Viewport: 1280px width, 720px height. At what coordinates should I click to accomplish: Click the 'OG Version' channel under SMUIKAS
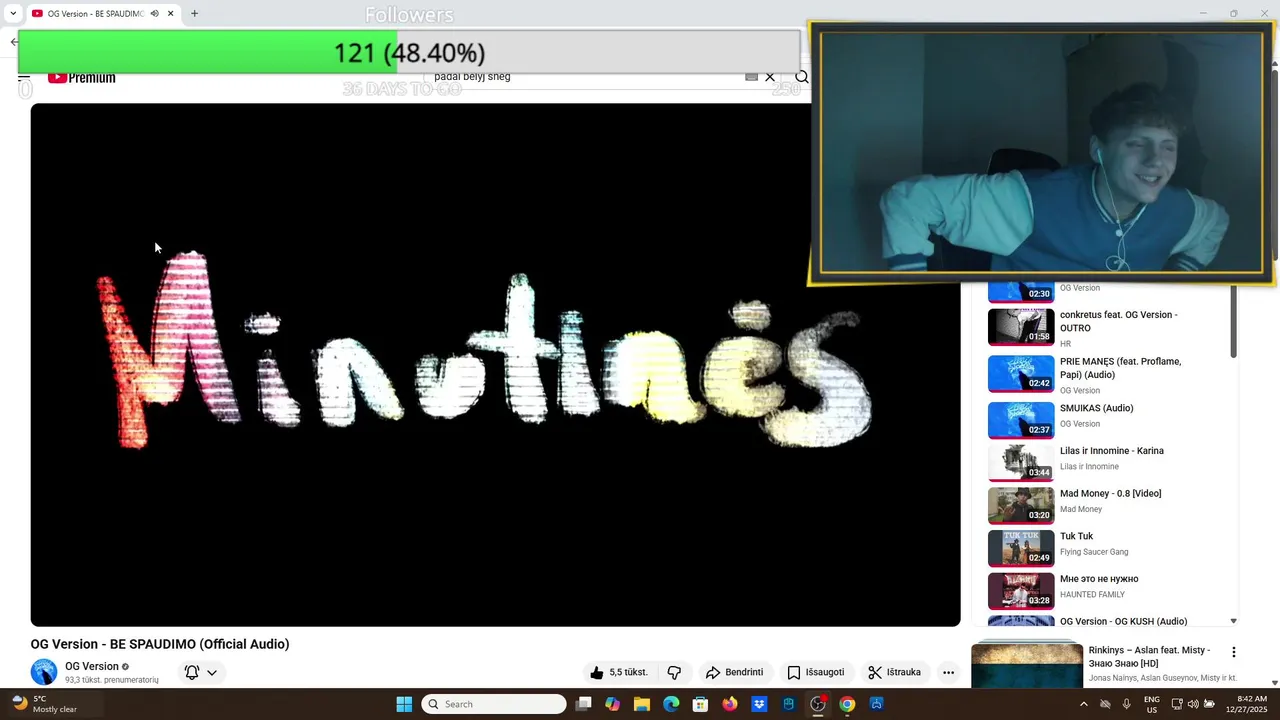point(1080,424)
